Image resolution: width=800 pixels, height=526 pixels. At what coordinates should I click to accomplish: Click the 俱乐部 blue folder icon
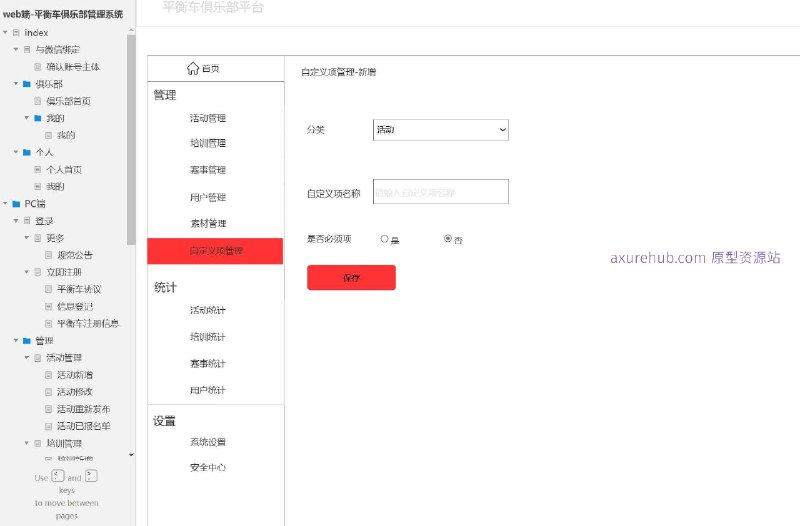[x=27, y=84]
